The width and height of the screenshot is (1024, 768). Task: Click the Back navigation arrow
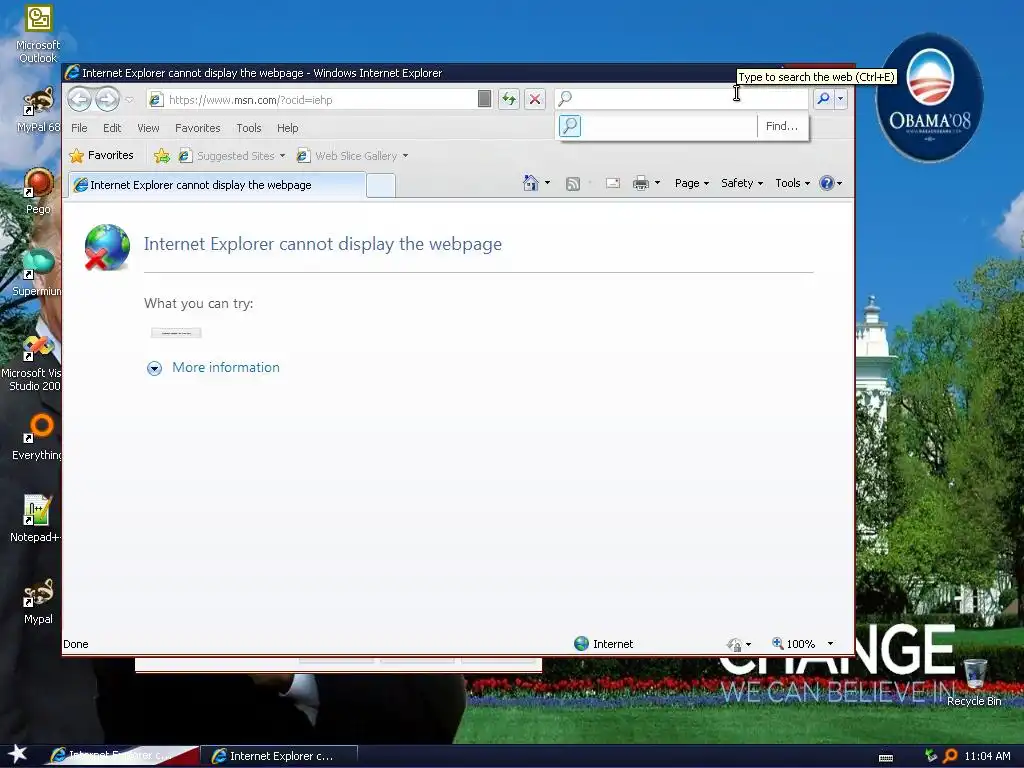click(80, 100)
